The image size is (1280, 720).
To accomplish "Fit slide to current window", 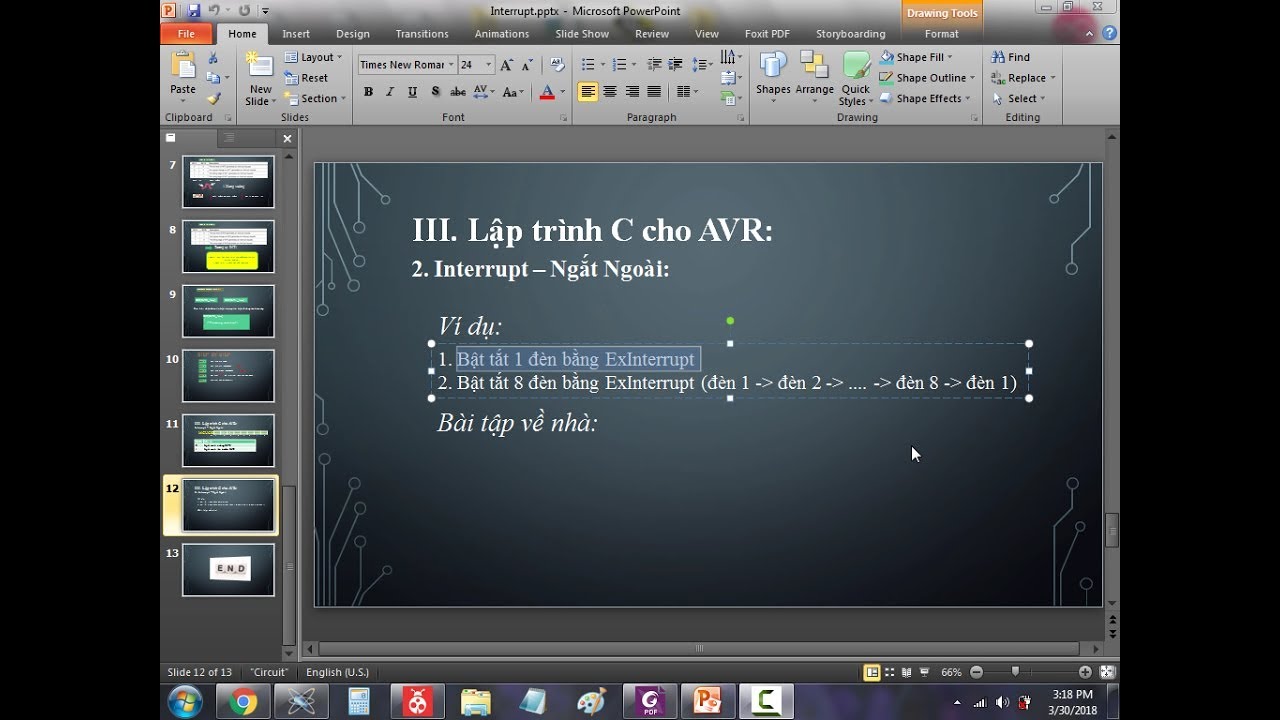I will [x=1107, y=672].
